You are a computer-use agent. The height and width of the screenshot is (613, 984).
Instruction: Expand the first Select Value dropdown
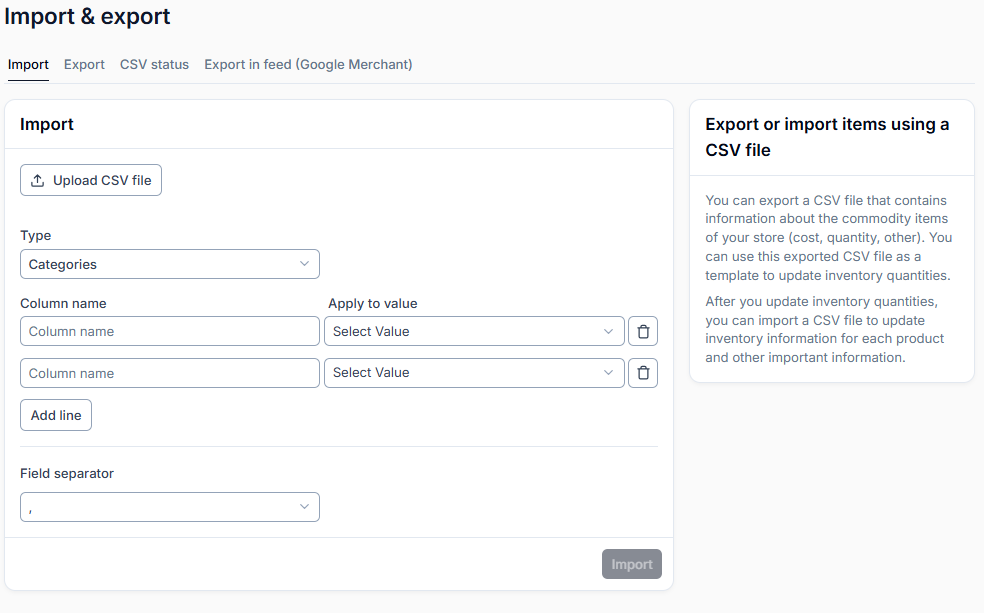point(474,331)
